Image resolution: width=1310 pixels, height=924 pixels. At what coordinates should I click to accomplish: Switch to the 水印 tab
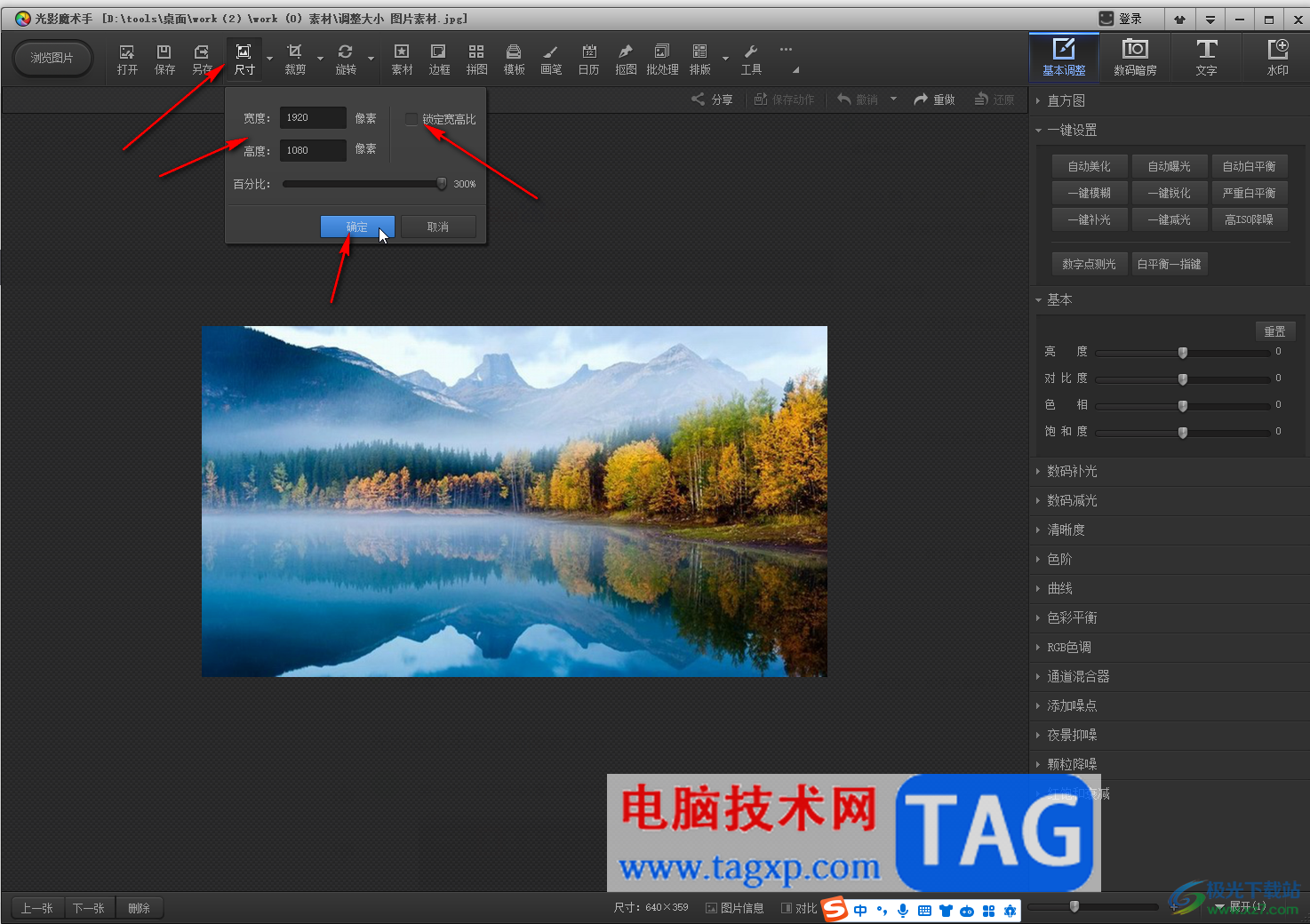1277,58
